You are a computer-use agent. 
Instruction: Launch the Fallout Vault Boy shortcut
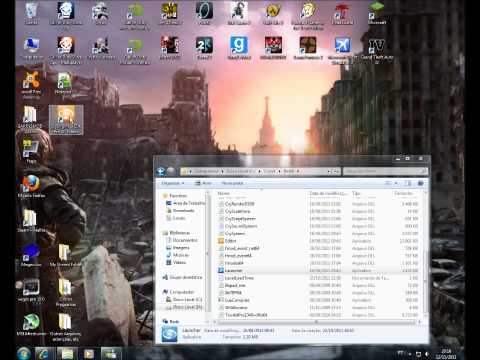[308, 15]
